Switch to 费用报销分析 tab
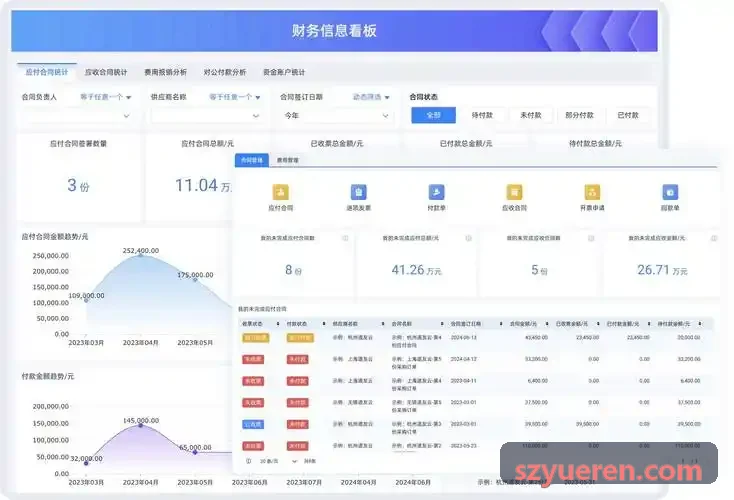This screenshot has width=734, height=500. (x=165, y=72)
